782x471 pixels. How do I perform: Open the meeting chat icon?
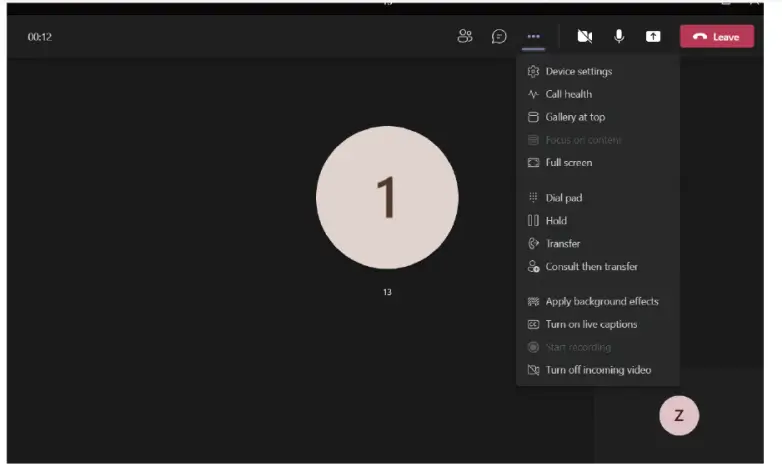click(499, 36)
